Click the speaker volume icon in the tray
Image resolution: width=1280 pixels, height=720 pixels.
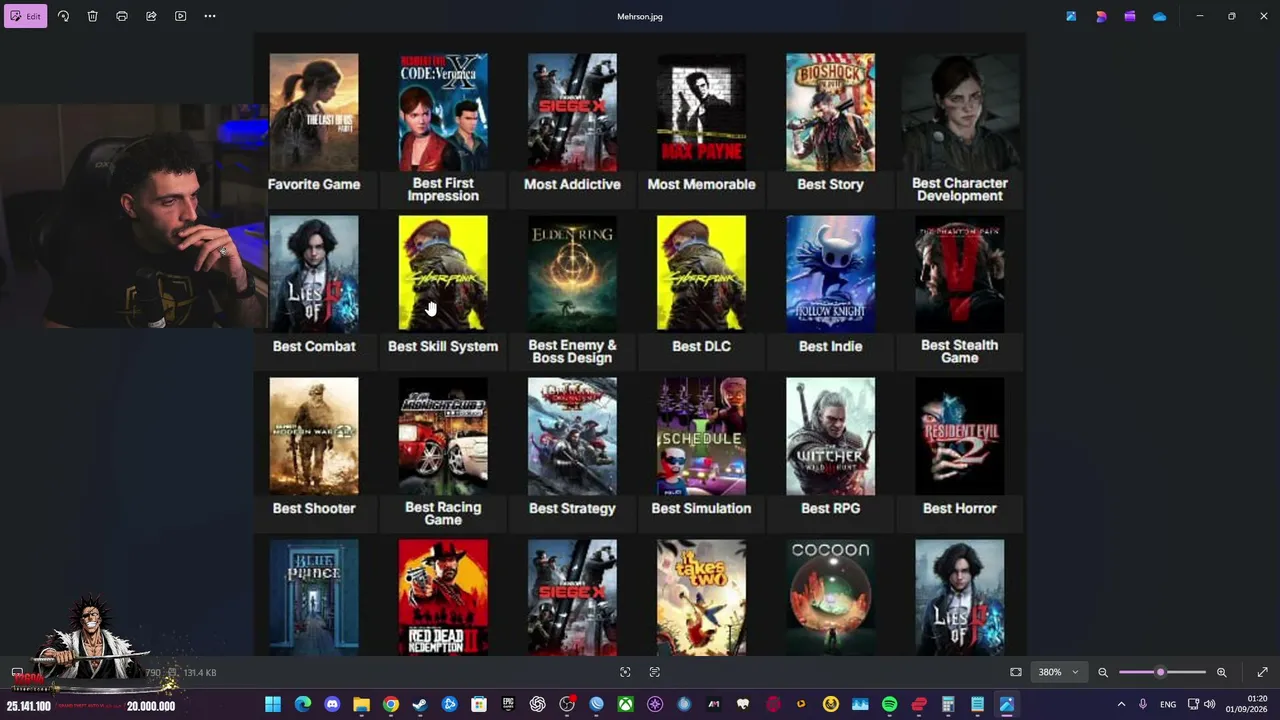1210,705
